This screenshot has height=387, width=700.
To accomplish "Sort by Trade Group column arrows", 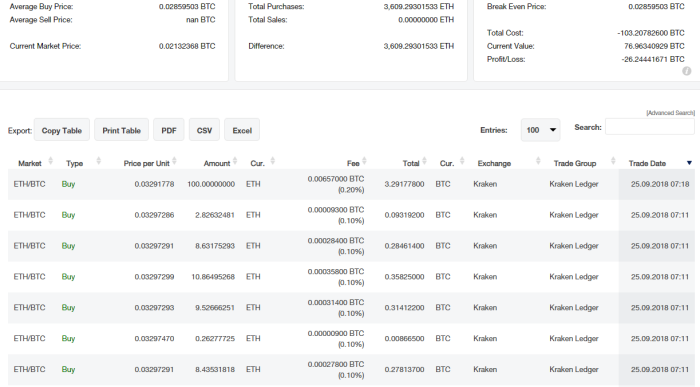I will tap(613, 161).
